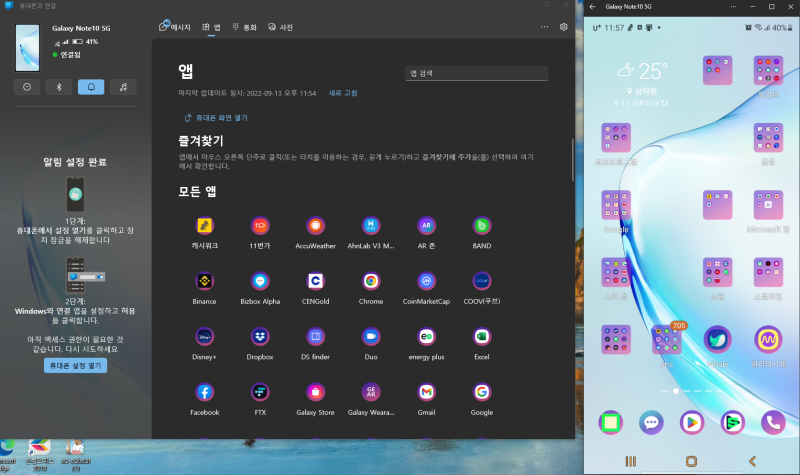Open the Edge shortcut on the desktop
Screen dimensions: 800x475
click(x=7, y=453)
